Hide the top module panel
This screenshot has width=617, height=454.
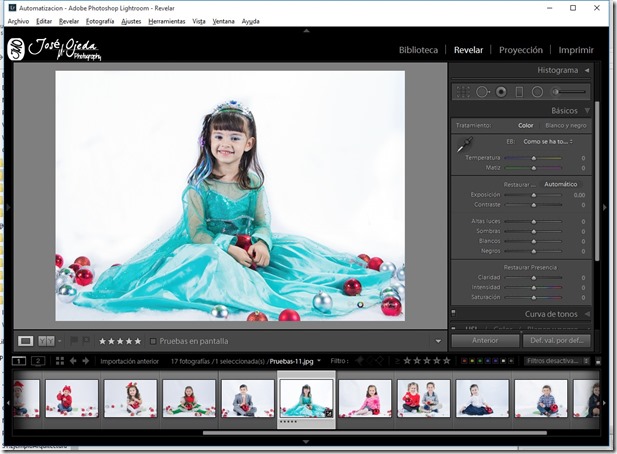[x=306, y=31]
